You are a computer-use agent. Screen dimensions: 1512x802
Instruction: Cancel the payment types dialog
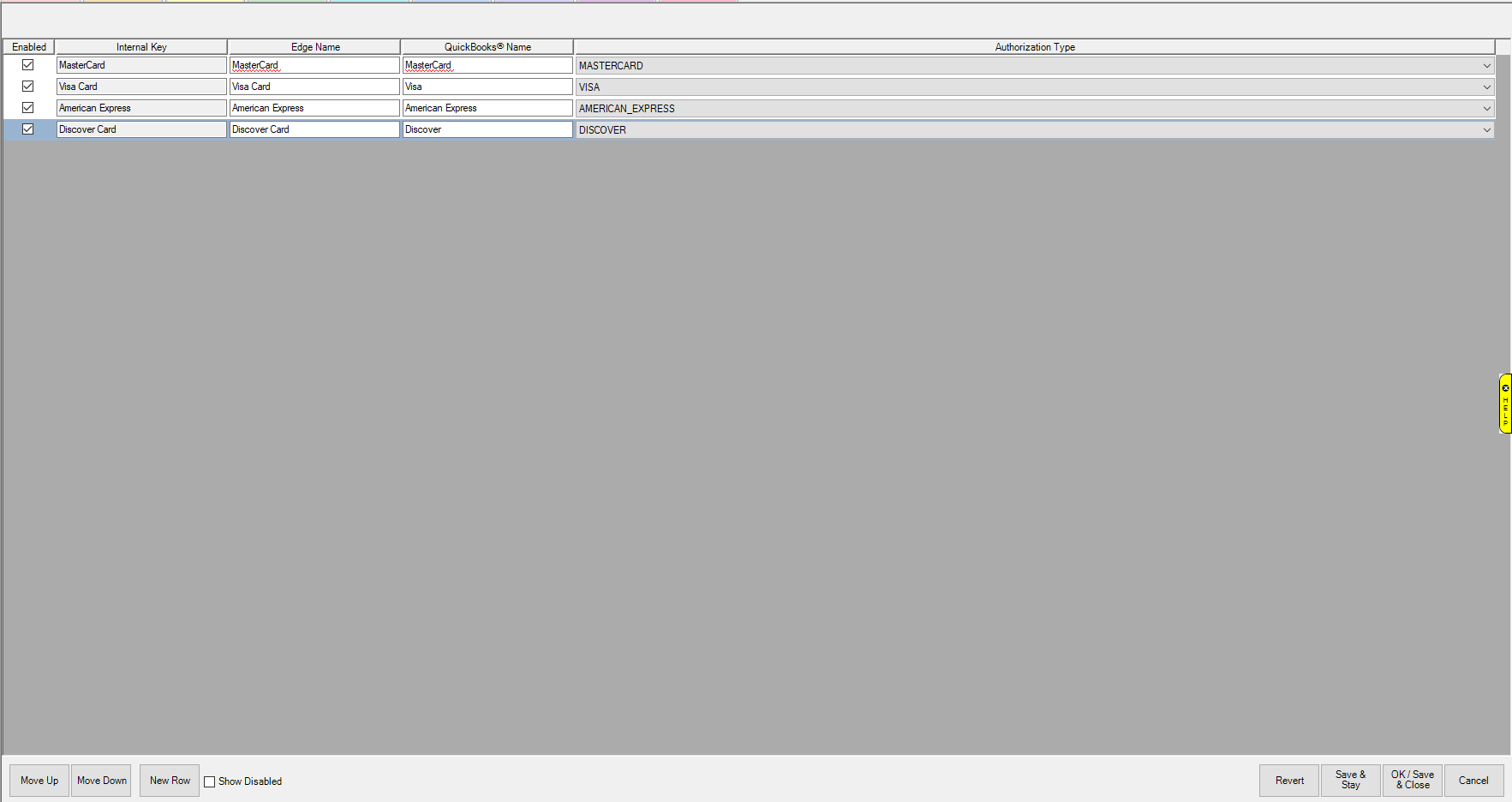pos(1473,781)
